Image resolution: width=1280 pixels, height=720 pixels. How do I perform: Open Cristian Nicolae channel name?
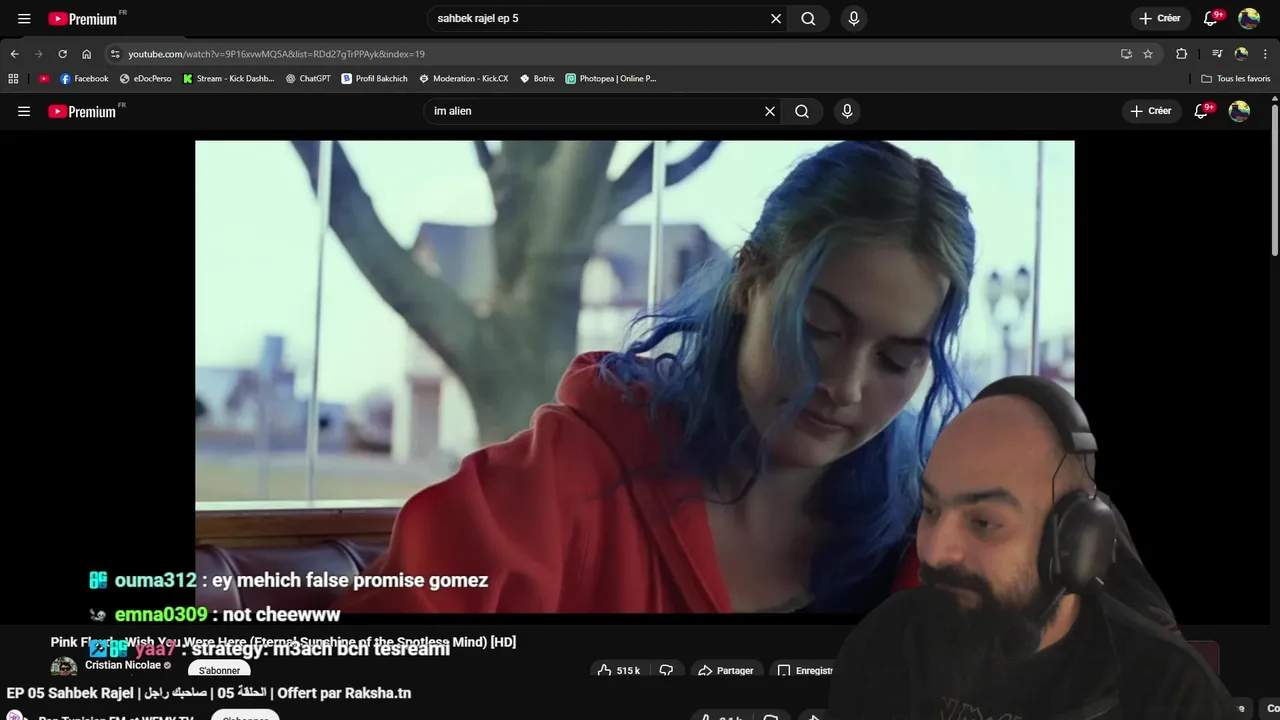tap(123, 665)
